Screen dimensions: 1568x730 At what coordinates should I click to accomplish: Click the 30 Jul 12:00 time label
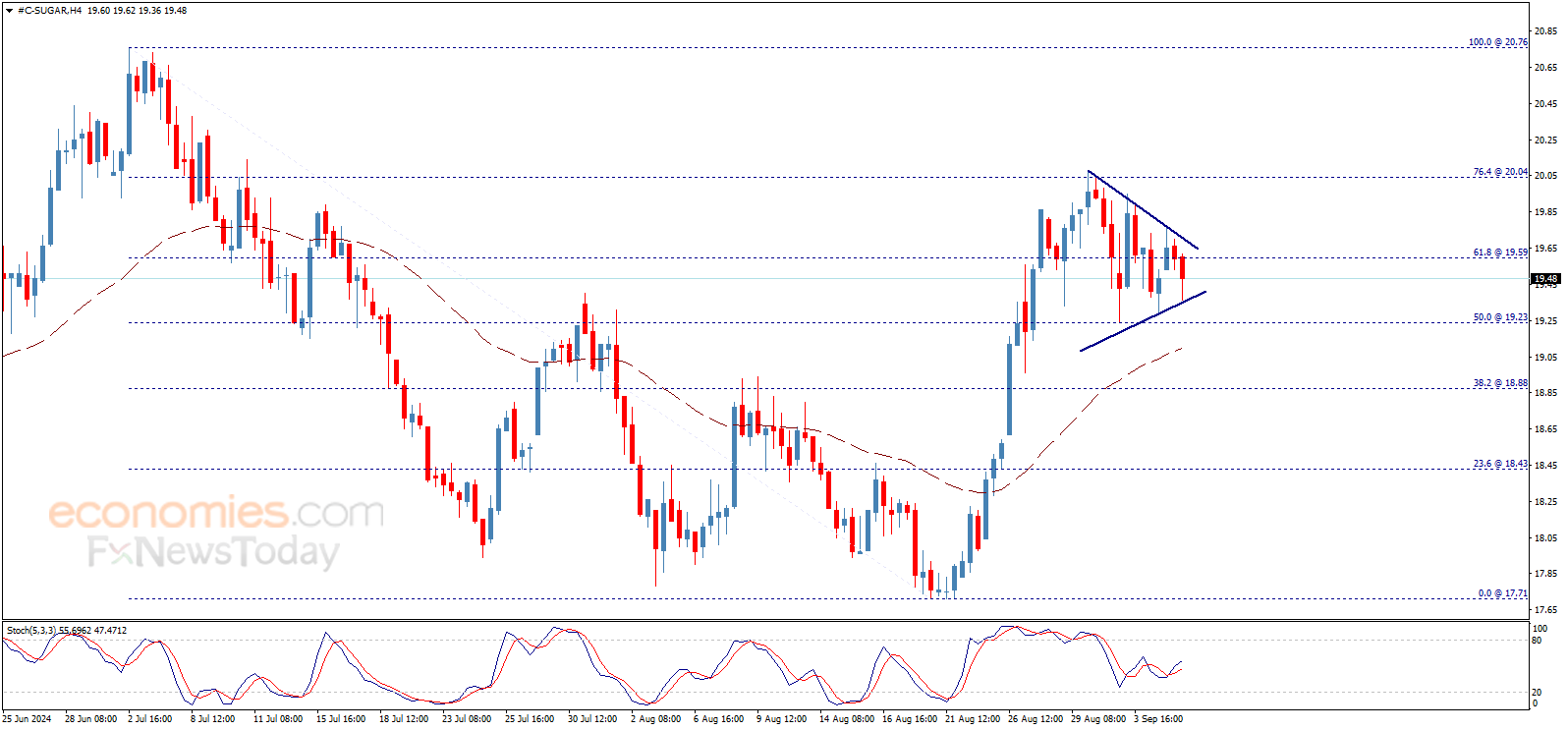tap(592, 719)
